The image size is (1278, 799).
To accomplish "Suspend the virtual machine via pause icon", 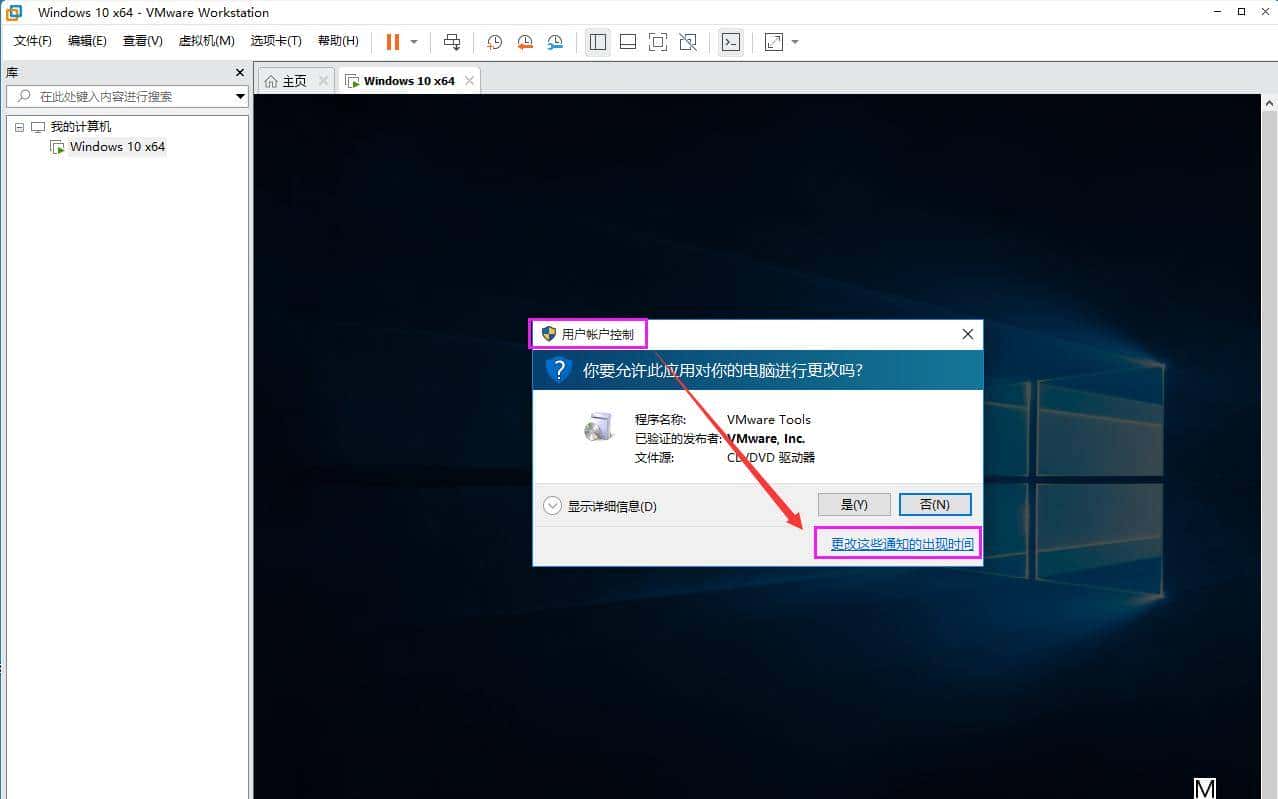I will pos(391,42).
